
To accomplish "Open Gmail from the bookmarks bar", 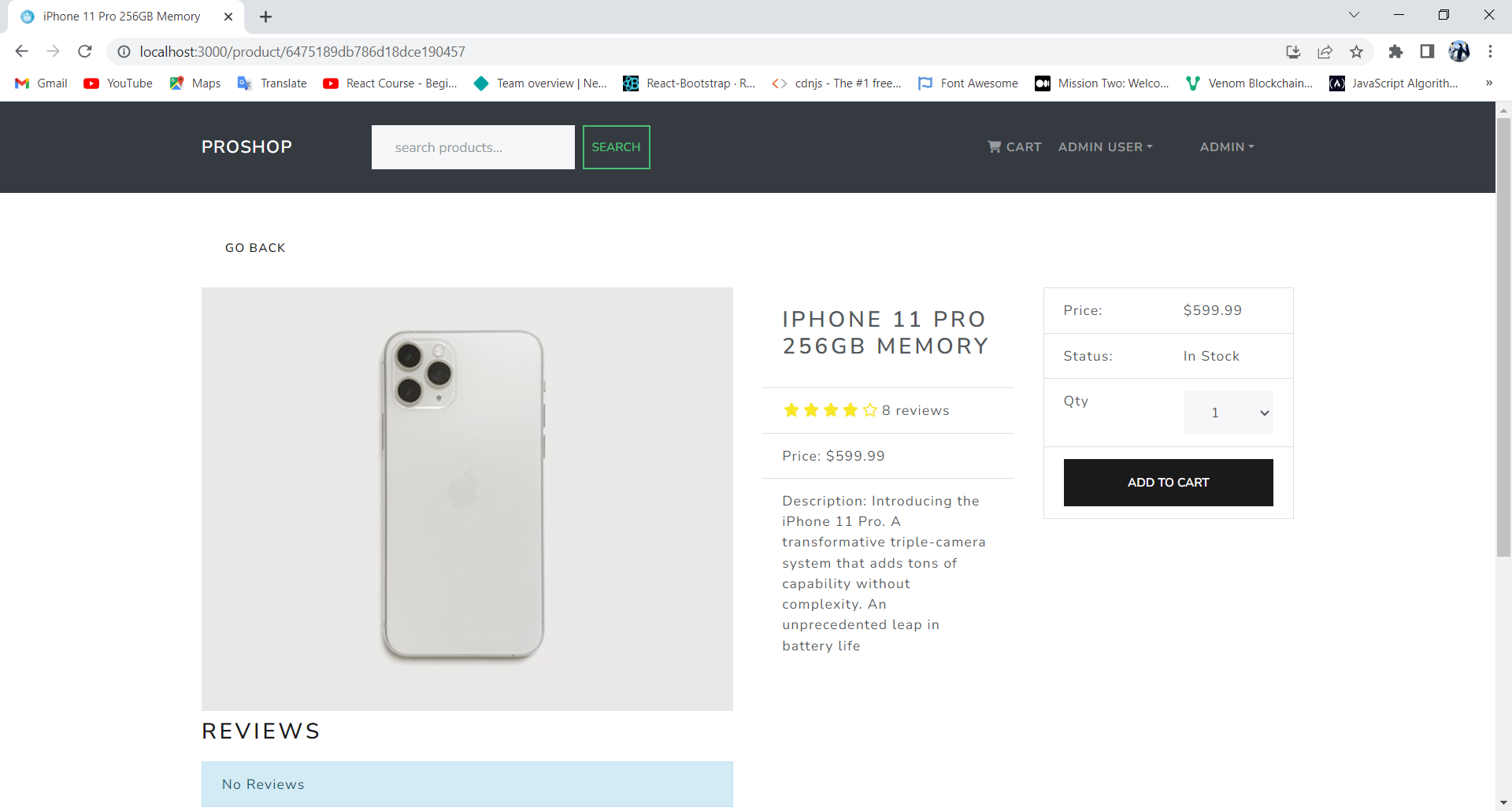I will [x=40, y=83].
